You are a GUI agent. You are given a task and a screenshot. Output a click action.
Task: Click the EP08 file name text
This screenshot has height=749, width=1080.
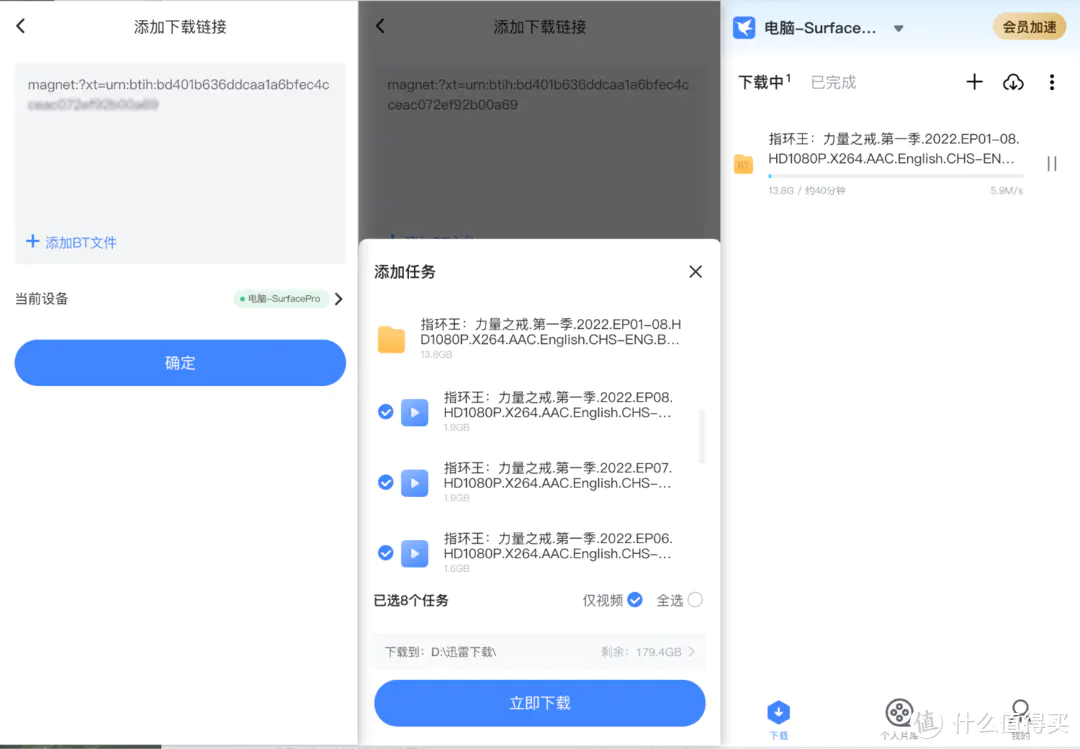click(x=558, y=404)
